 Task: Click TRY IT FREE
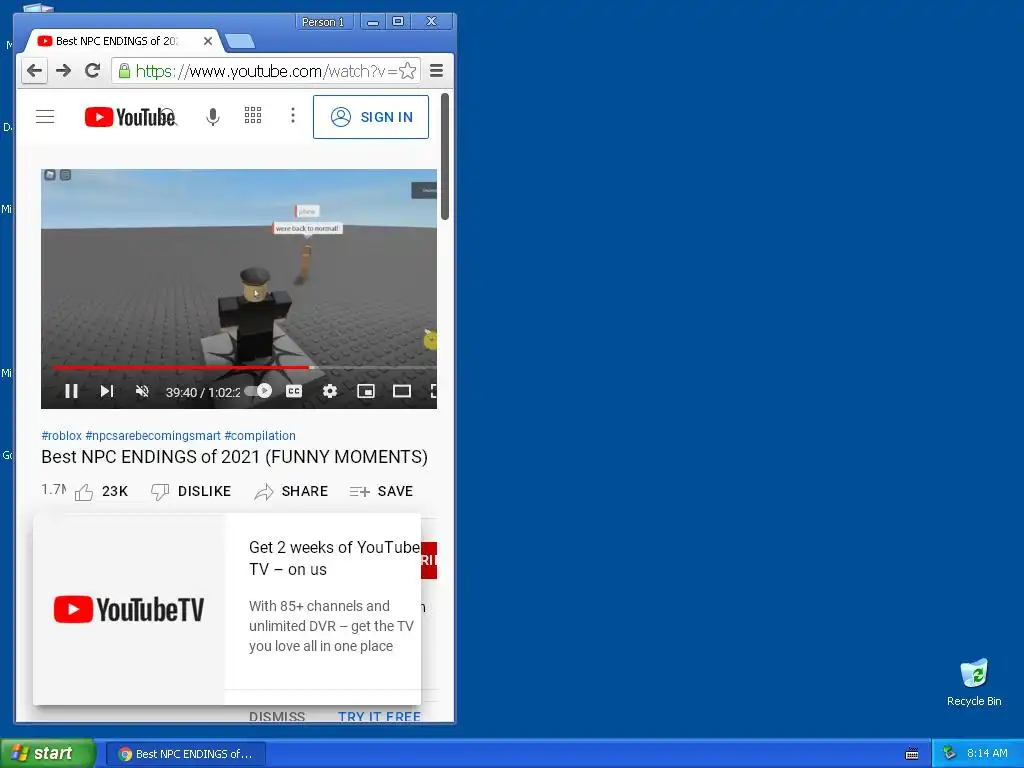(379, 716)
